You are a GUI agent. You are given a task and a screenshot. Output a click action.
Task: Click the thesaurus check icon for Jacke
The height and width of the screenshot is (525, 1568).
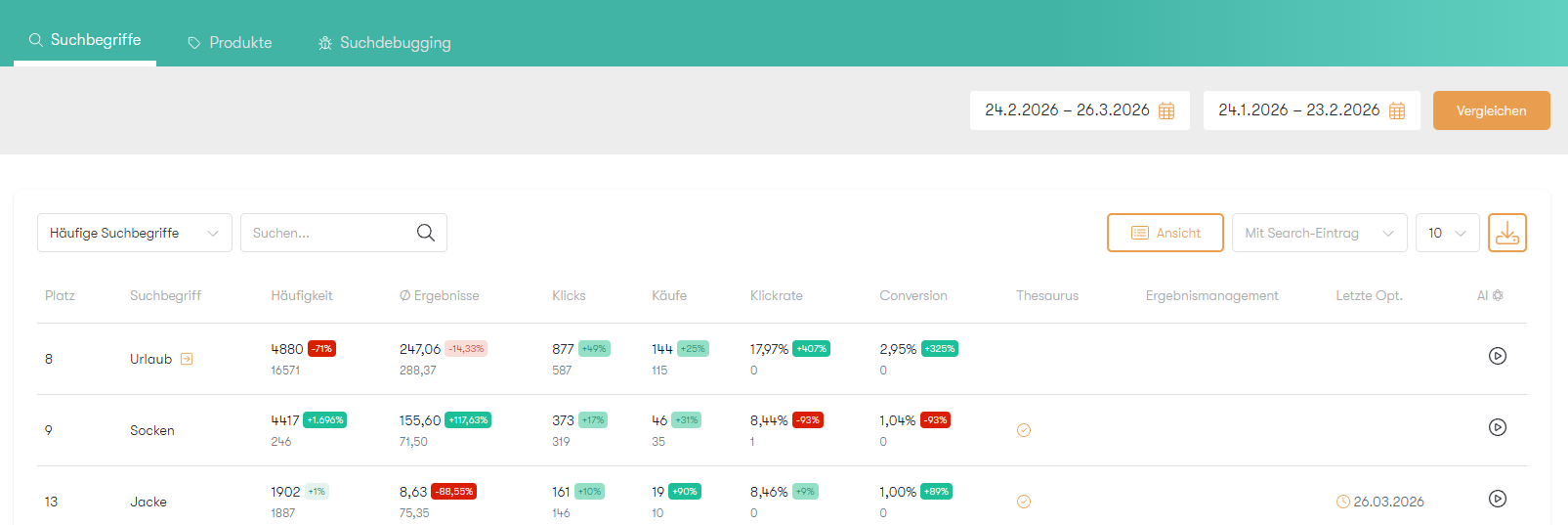pyautogui.click(x=1024, y=502)
